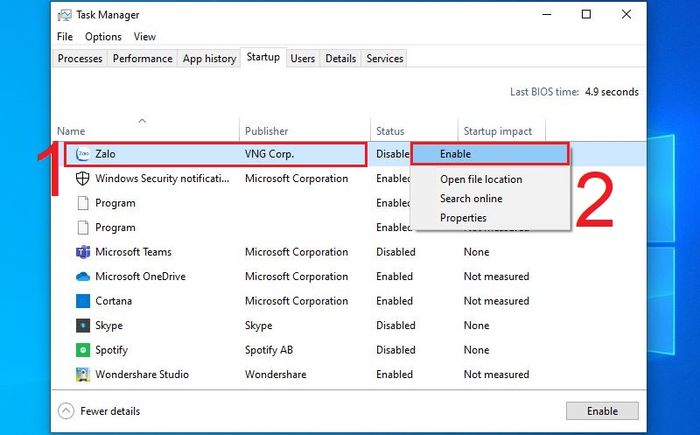
Task: Click the Zalo app icon
Action: click(83, 154)
